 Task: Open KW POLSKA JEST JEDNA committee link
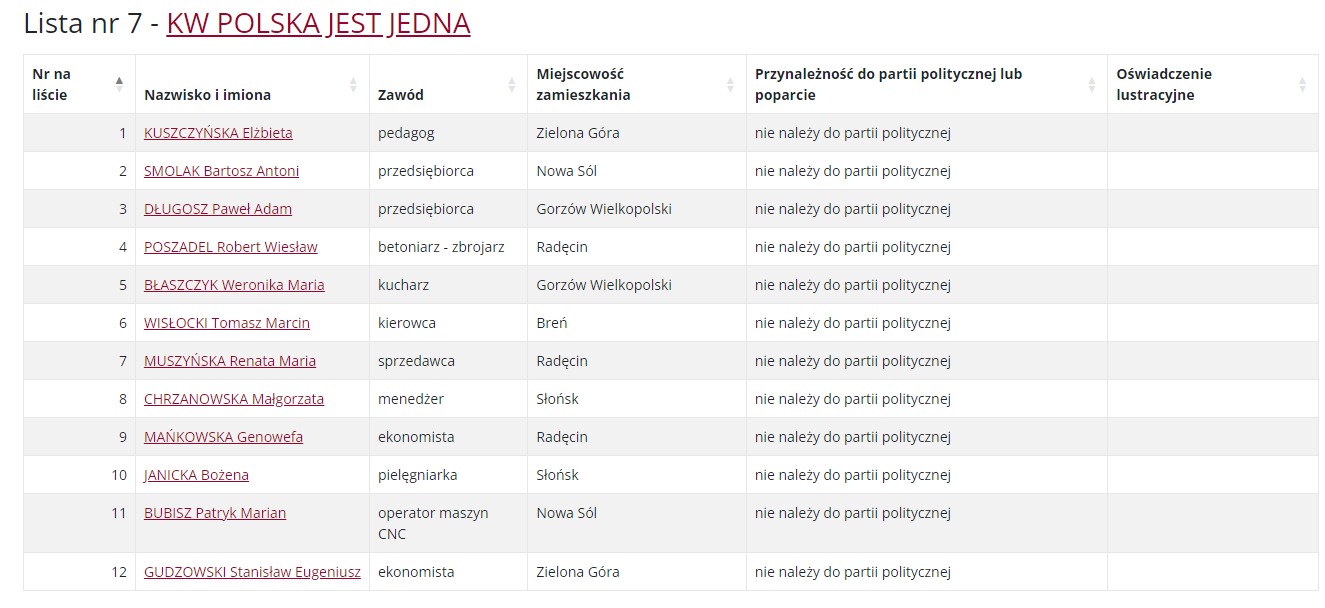pos(318,23)
